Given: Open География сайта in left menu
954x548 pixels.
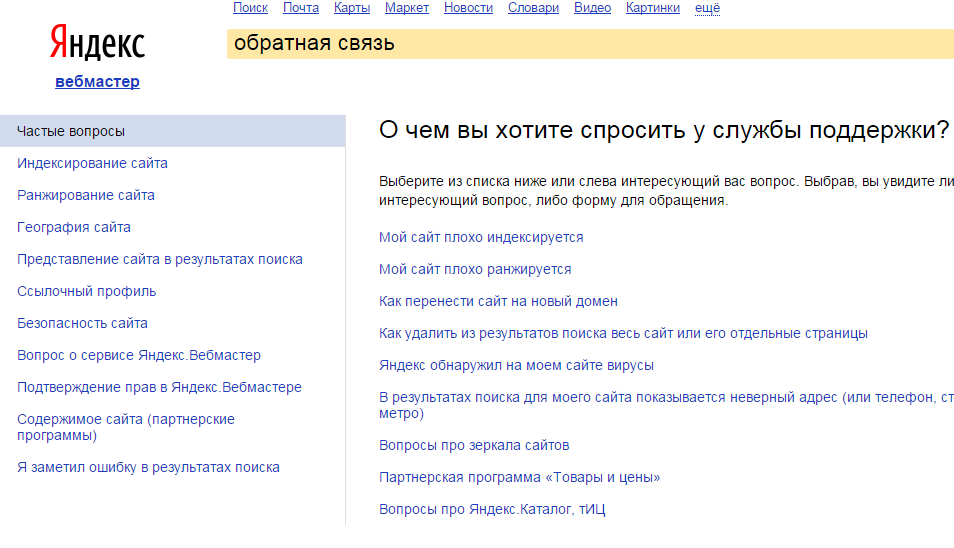Looking at the screenshot, I should point(74,227).
